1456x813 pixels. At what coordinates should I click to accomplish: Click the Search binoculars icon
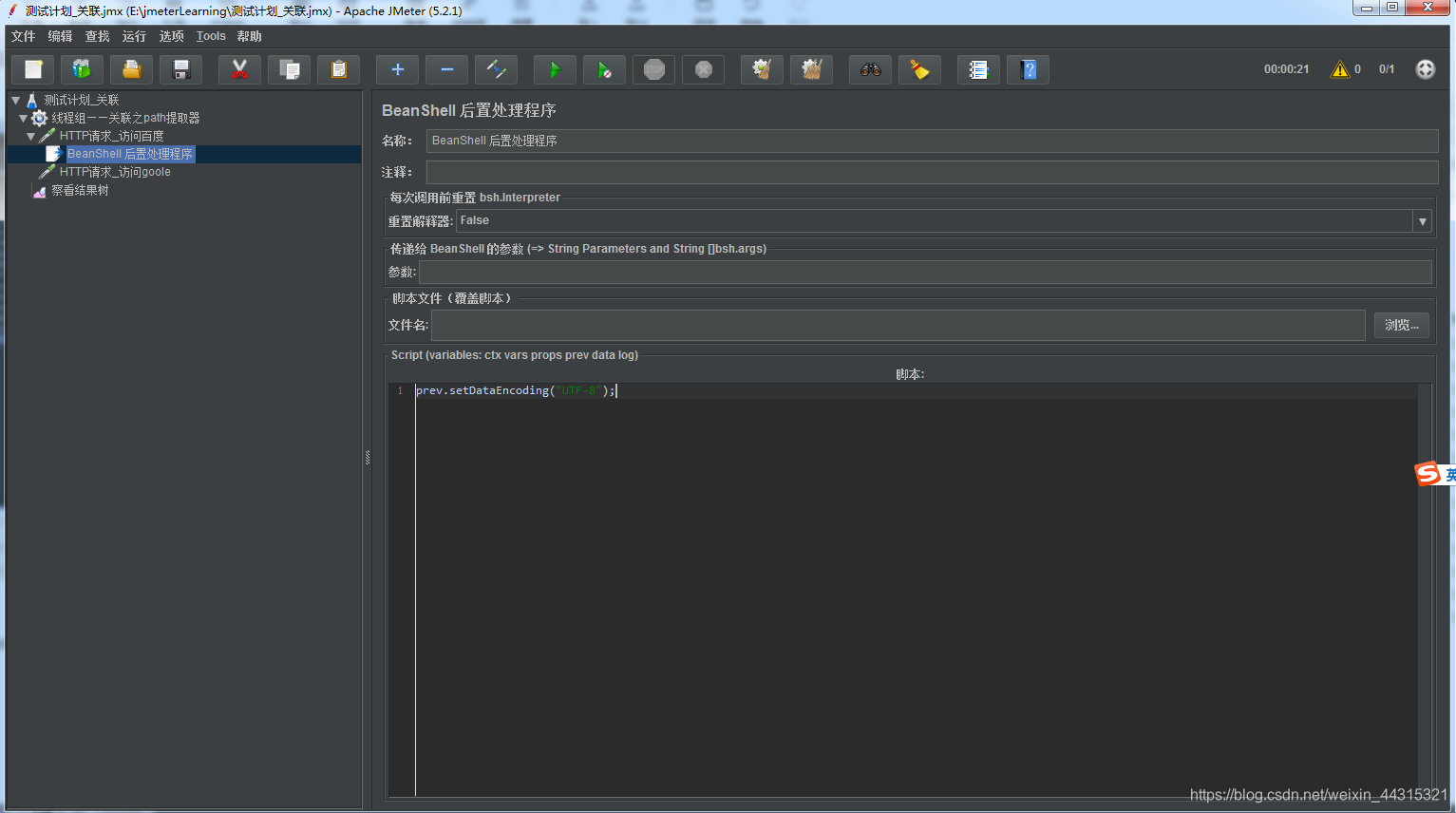(x=870, y=69)
